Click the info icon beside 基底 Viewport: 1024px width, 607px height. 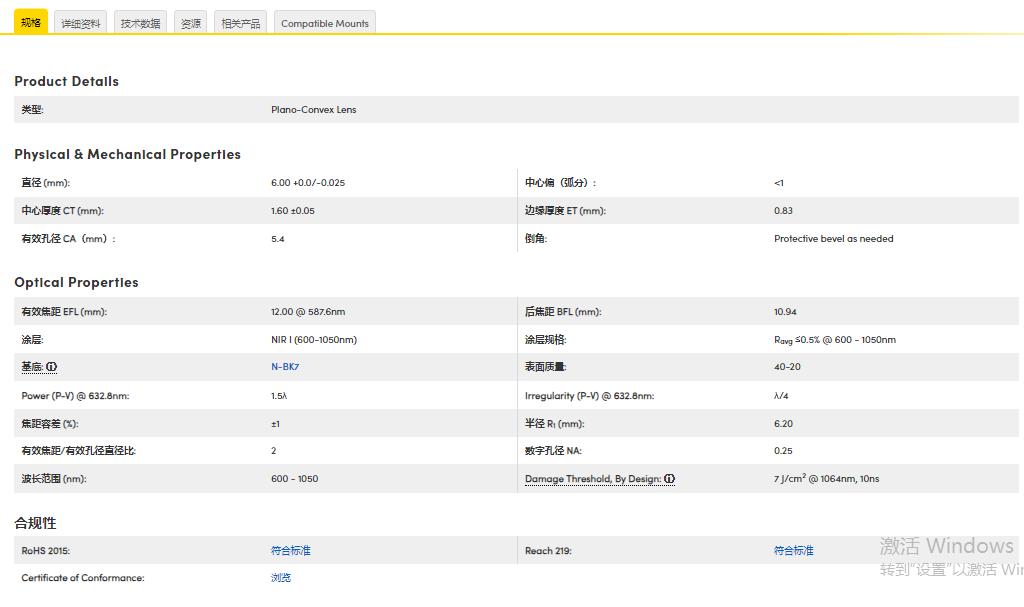pos(52,367)
